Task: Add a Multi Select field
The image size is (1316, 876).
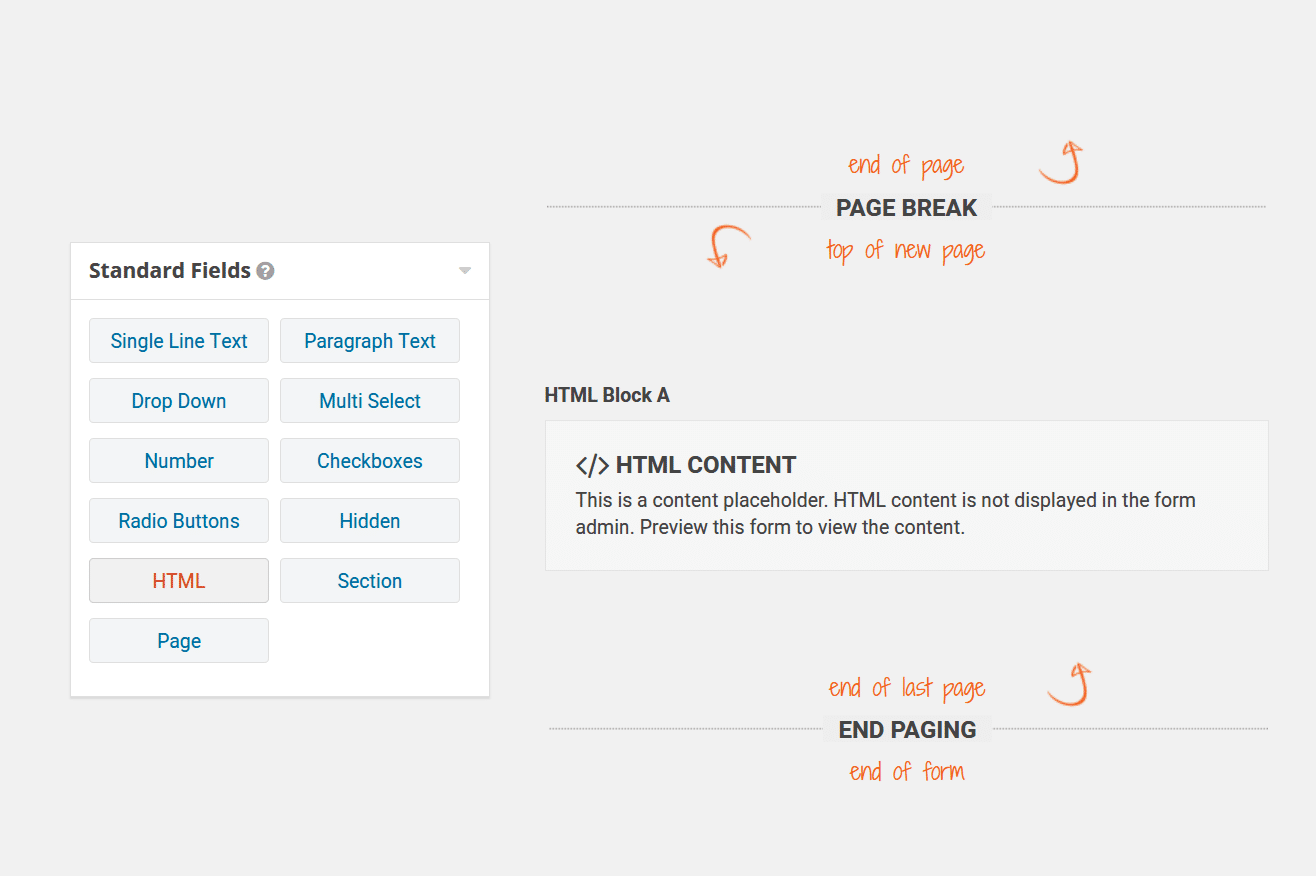Action: pyautogui.click(x=370, y=401)
